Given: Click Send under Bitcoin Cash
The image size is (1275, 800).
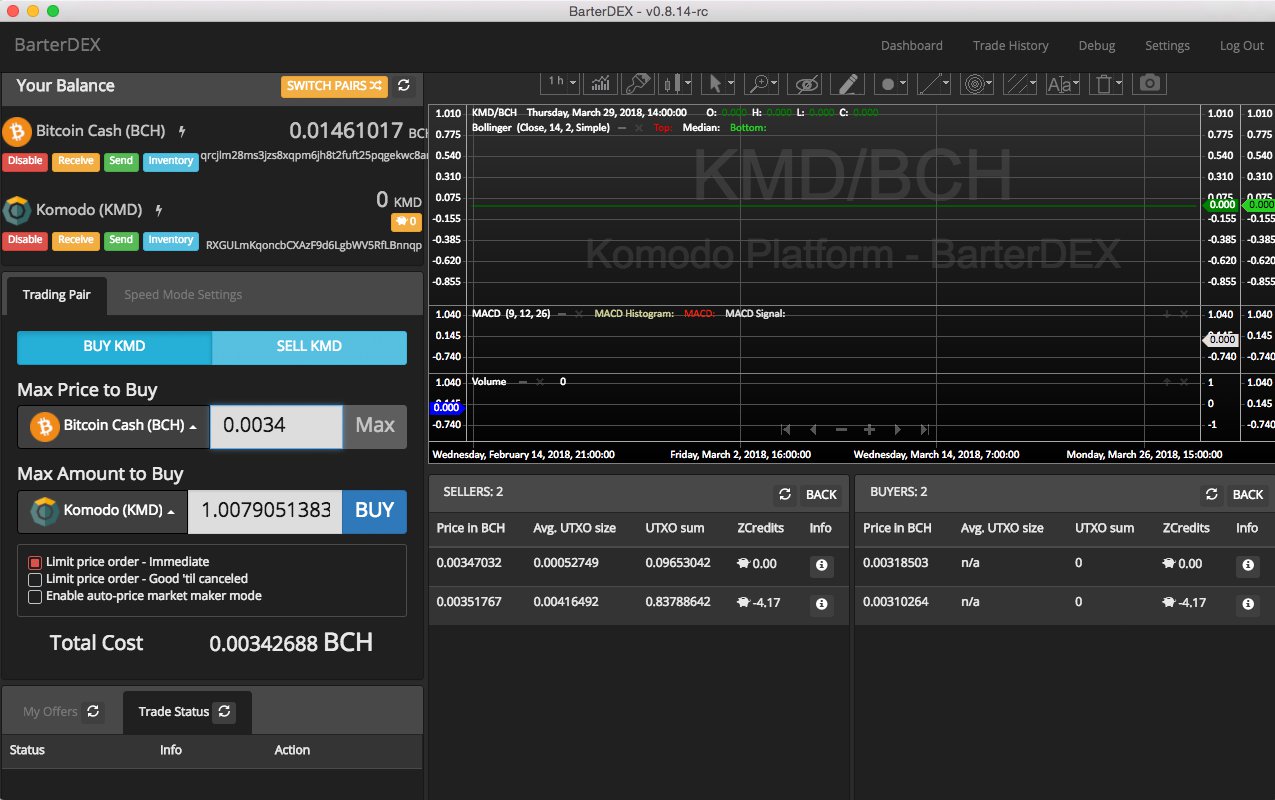Looking at the screenshot, I should (121, 161).
